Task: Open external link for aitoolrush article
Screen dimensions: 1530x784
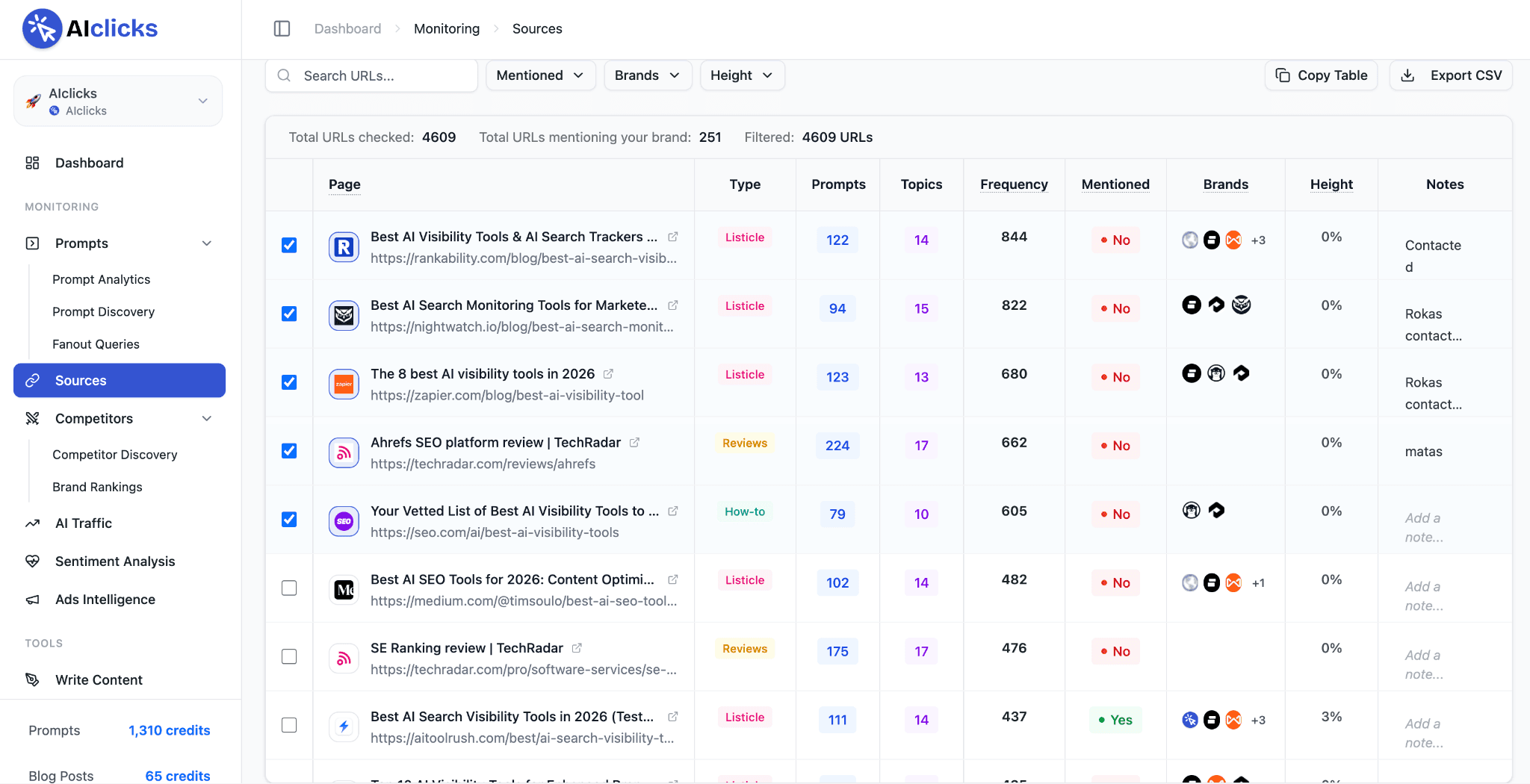Action: (672, 717)
